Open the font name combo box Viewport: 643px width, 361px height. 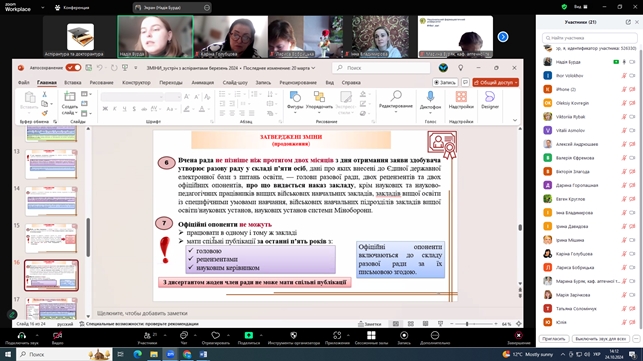[x=132, y=97]
